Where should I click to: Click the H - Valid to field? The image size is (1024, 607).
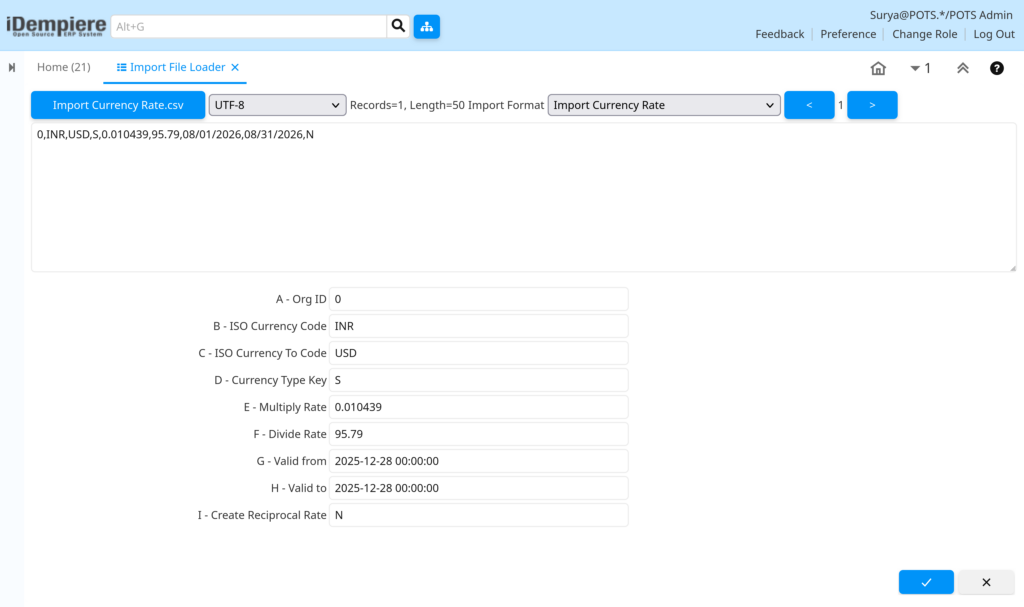[x=479, y=488]
